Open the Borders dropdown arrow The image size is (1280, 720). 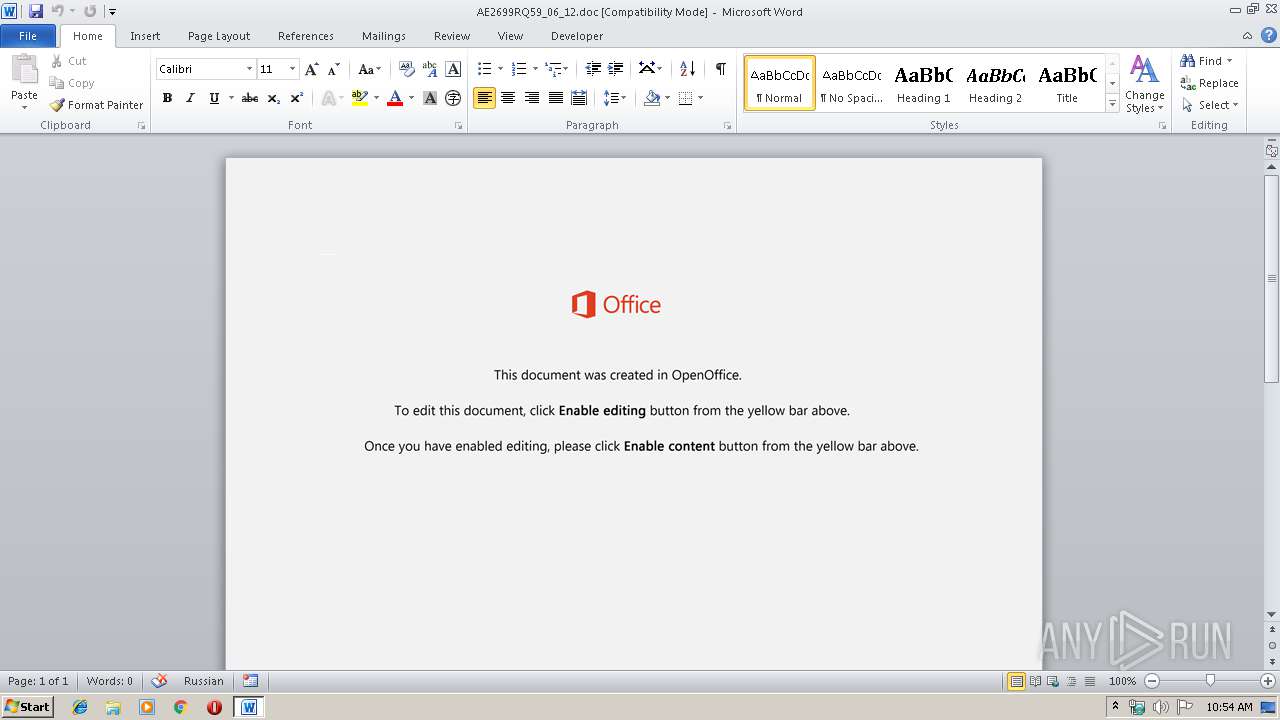(x=700, y=98)
